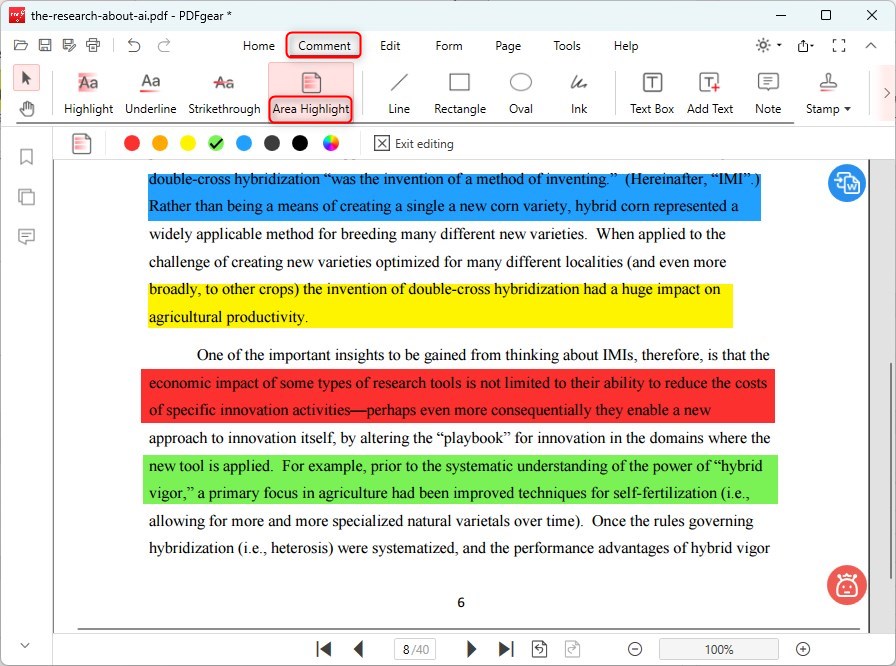Screen dimensions: 896x666
Task: Open the share dropdown menu
Action: point(805,46)
